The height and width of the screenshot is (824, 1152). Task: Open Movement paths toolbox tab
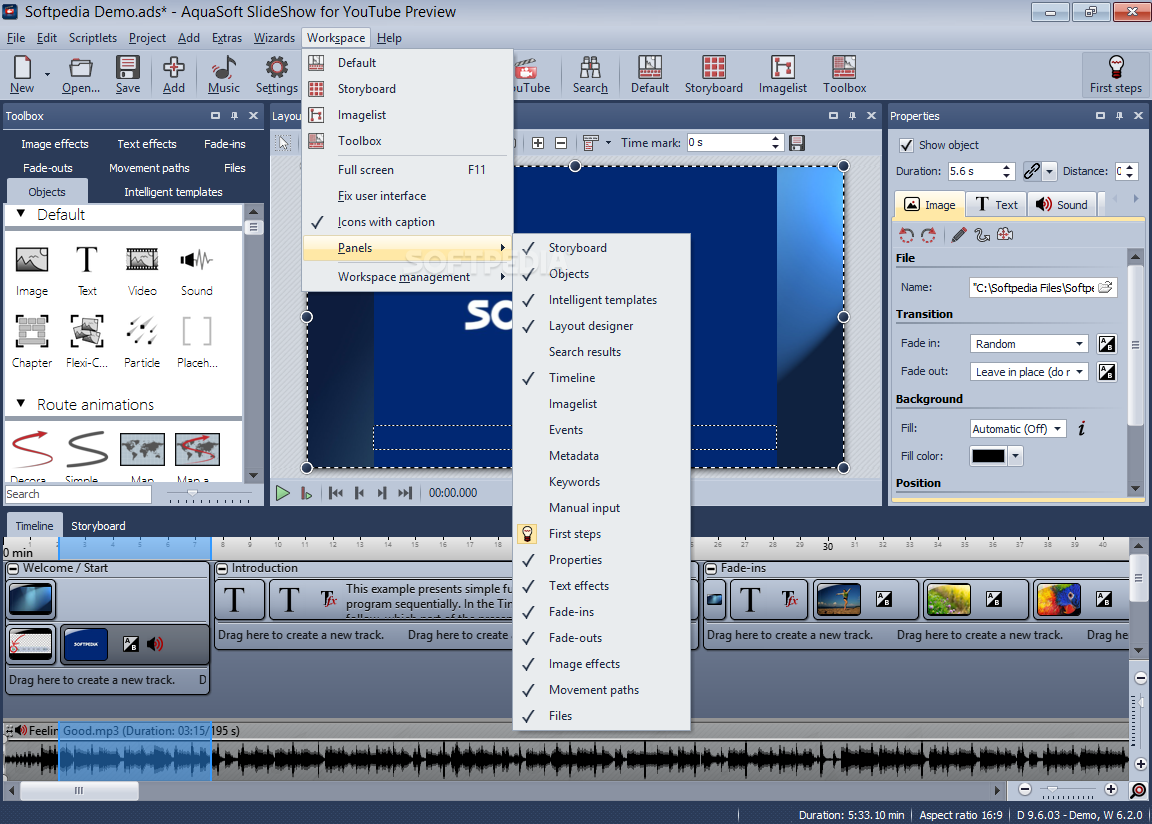click(149, 168)
